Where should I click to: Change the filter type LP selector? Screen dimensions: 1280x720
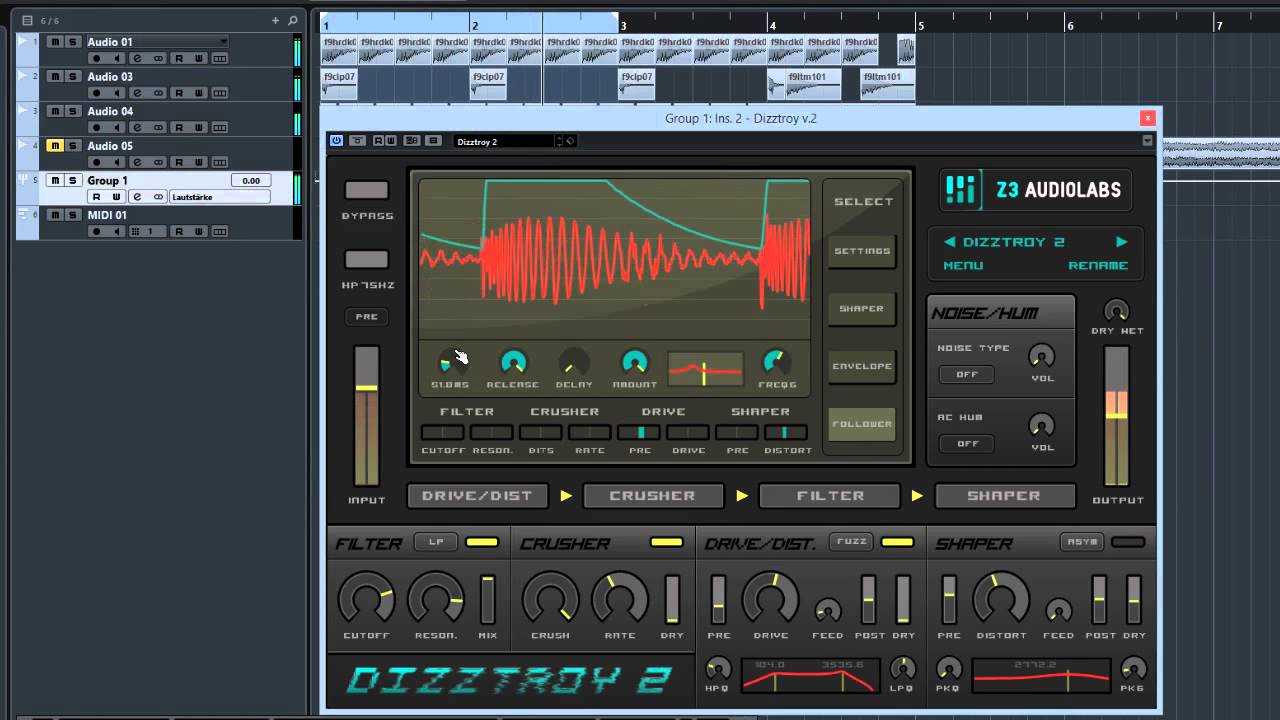436,542
